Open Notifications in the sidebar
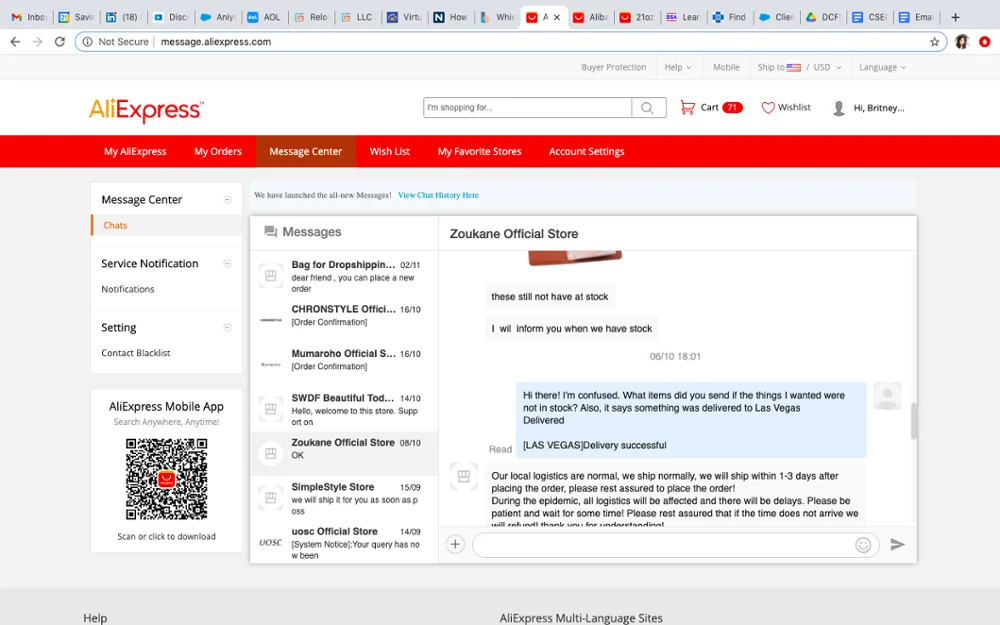 (128, 289)
